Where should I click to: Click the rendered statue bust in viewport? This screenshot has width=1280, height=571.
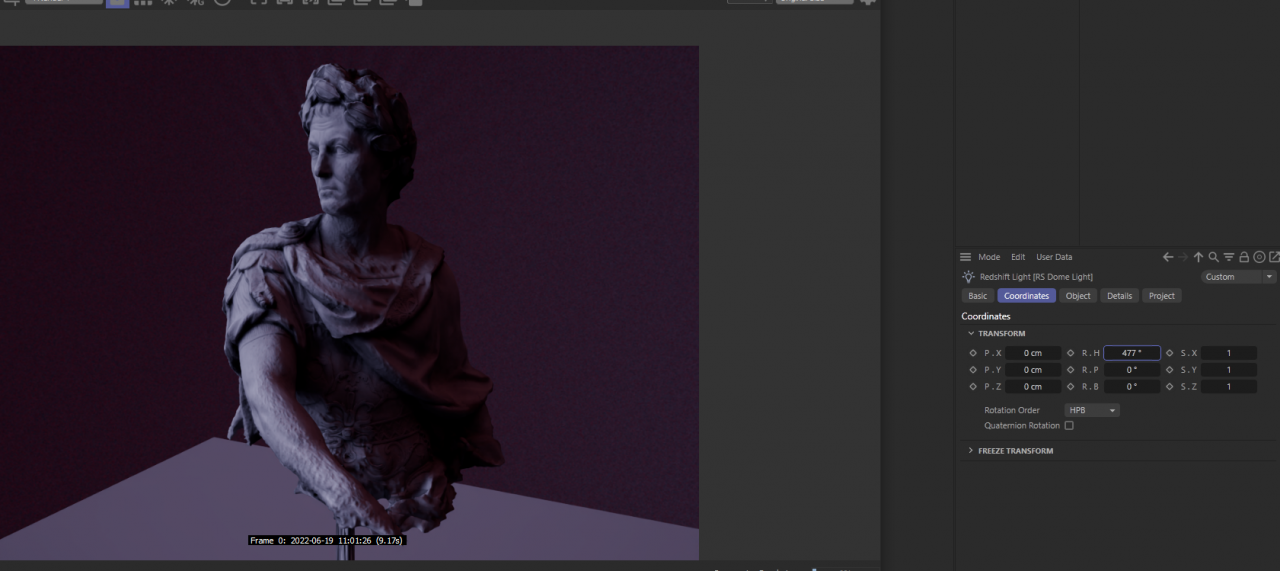360,300
